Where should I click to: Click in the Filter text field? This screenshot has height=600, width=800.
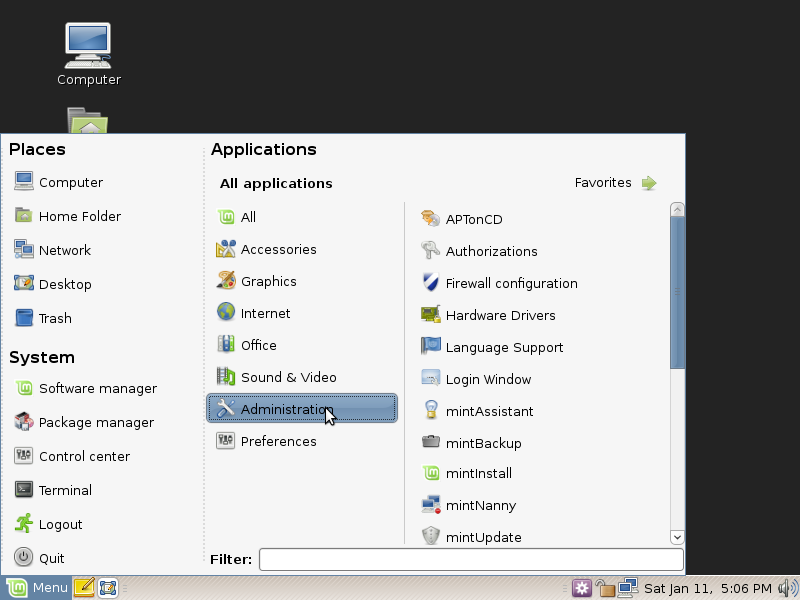(x=471, y=559)
